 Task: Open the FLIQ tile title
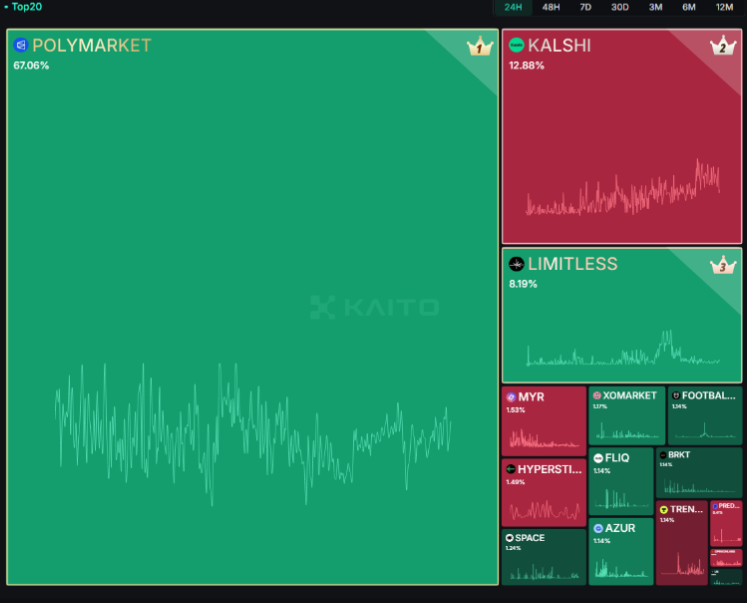click(617, 458)
